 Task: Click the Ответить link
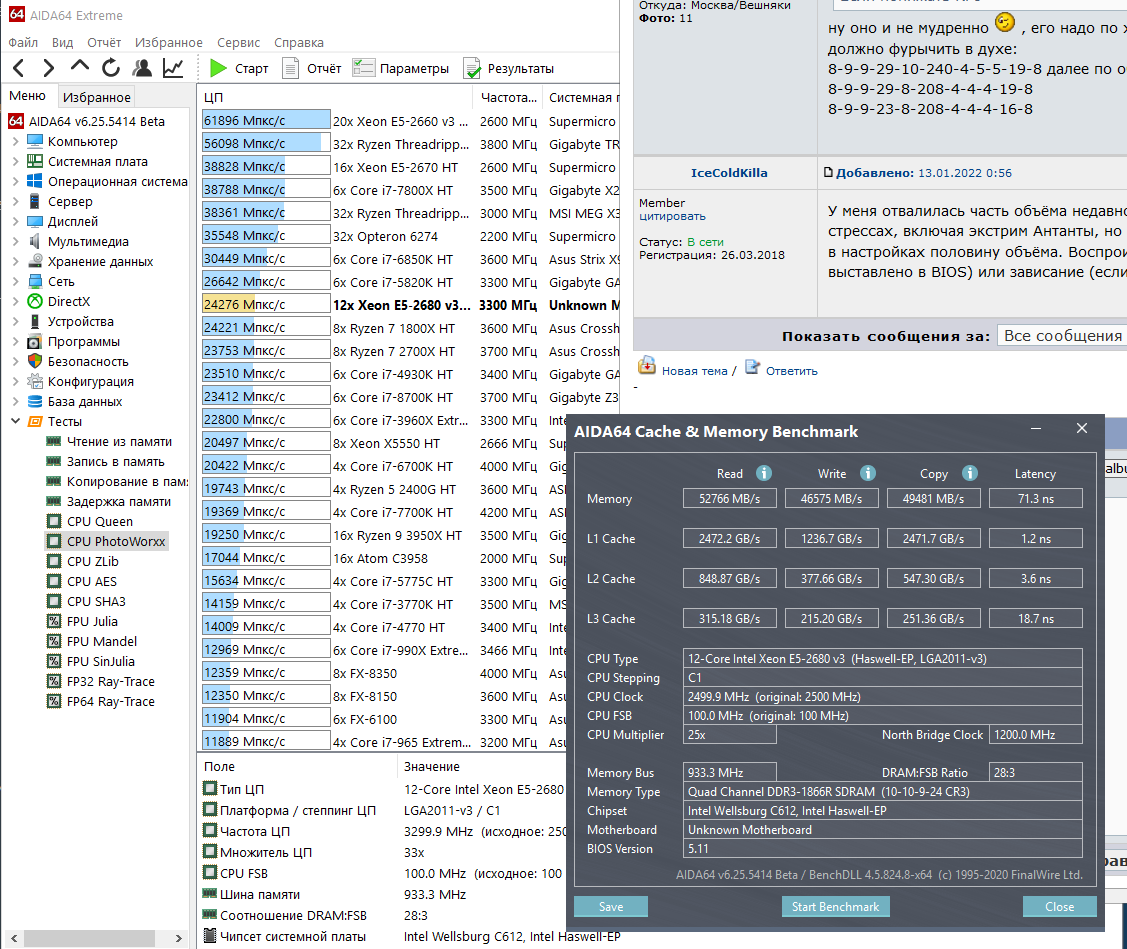tap(791, 371)
